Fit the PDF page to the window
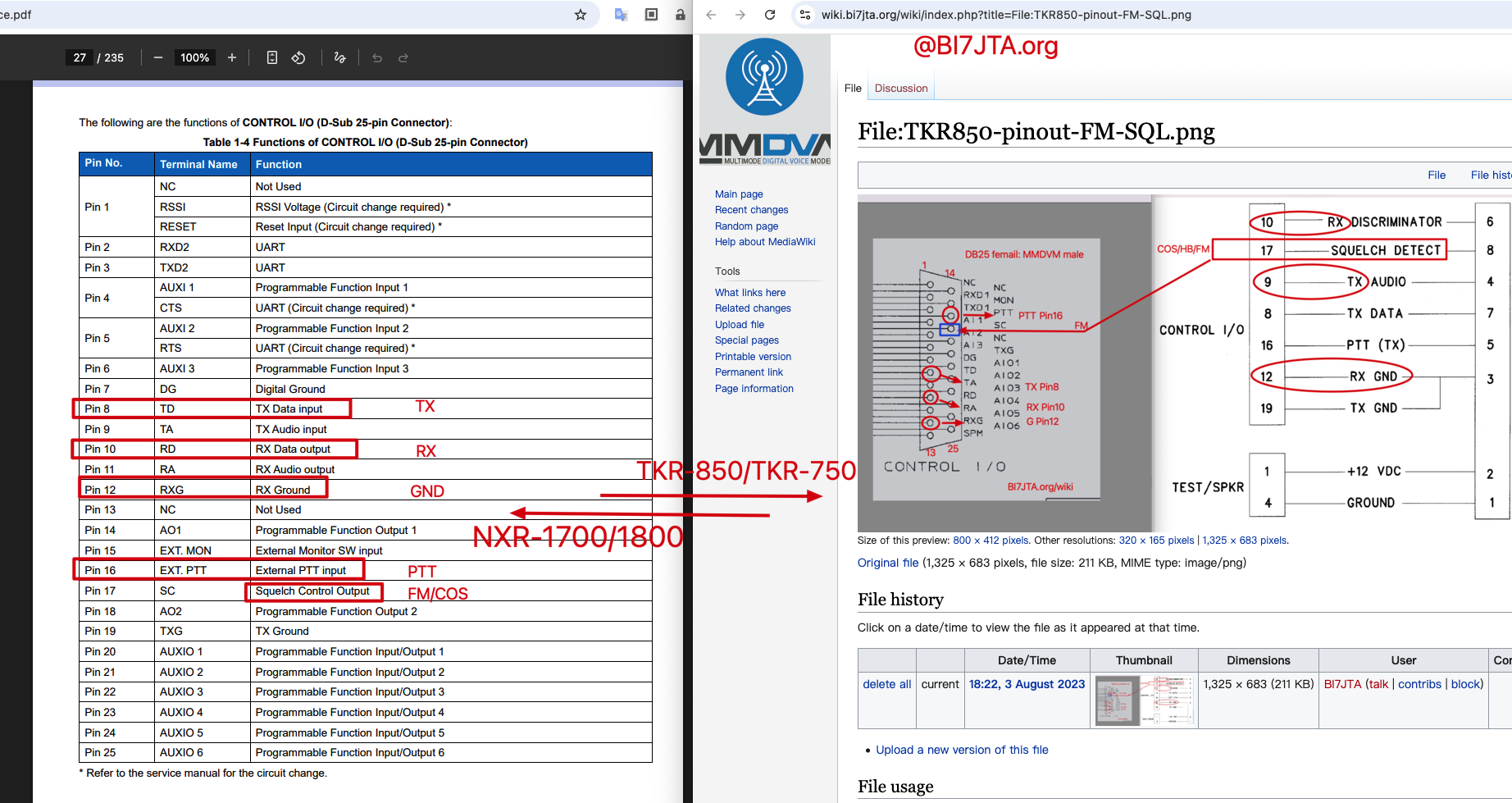Viewport: 1512px width, 803px height. click(x=272, y=57)
